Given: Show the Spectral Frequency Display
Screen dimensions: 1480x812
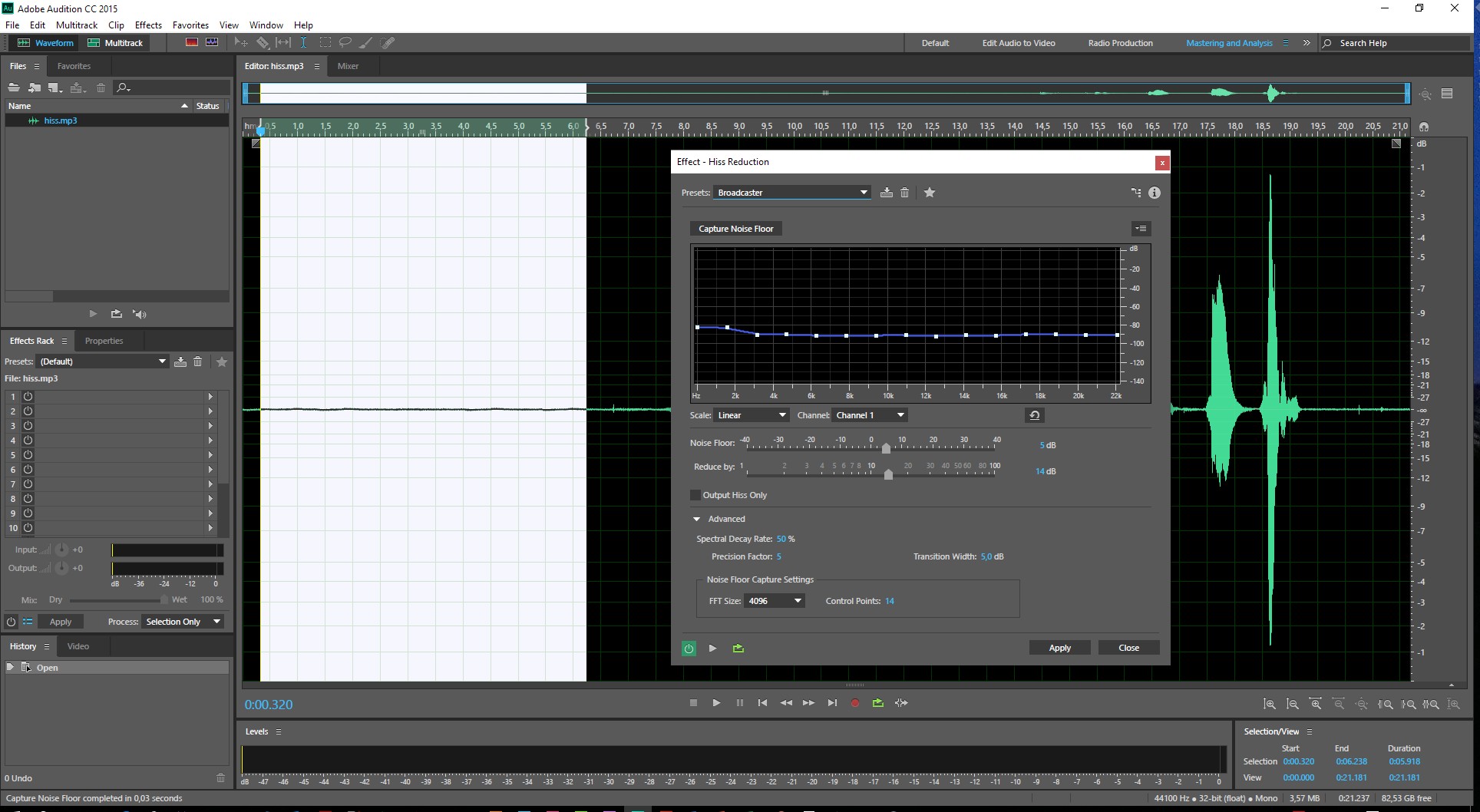Looking at the screenshot, I should (192, 42).
